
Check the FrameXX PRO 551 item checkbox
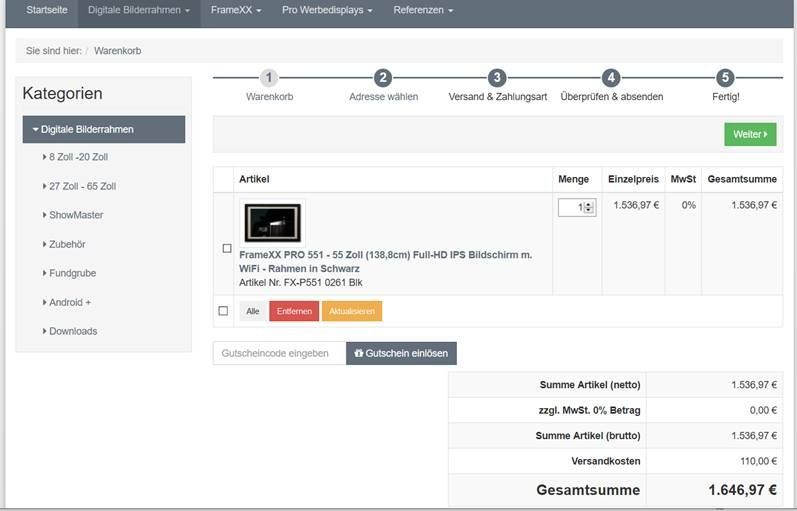pyautogui.click(x=227, y=248)
